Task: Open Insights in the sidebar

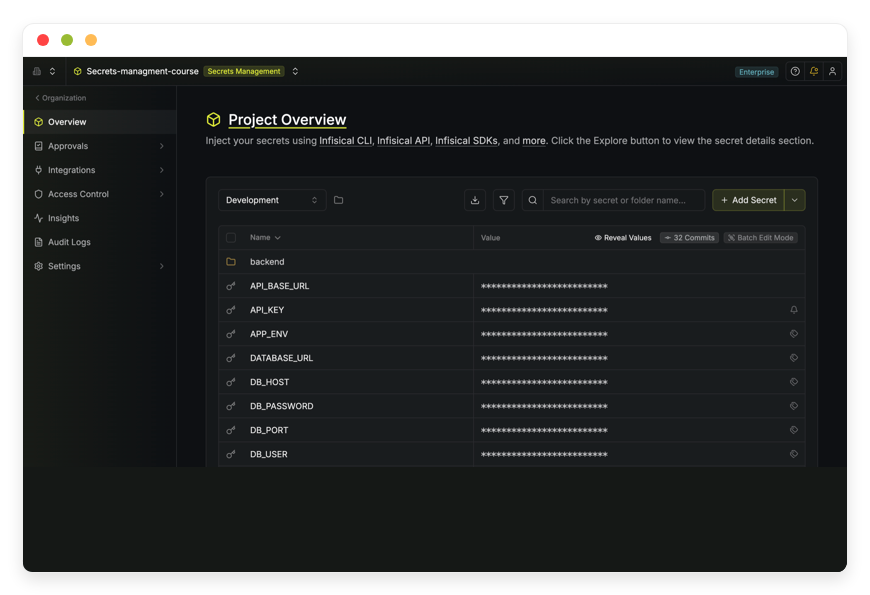Action: click(100, 218)
